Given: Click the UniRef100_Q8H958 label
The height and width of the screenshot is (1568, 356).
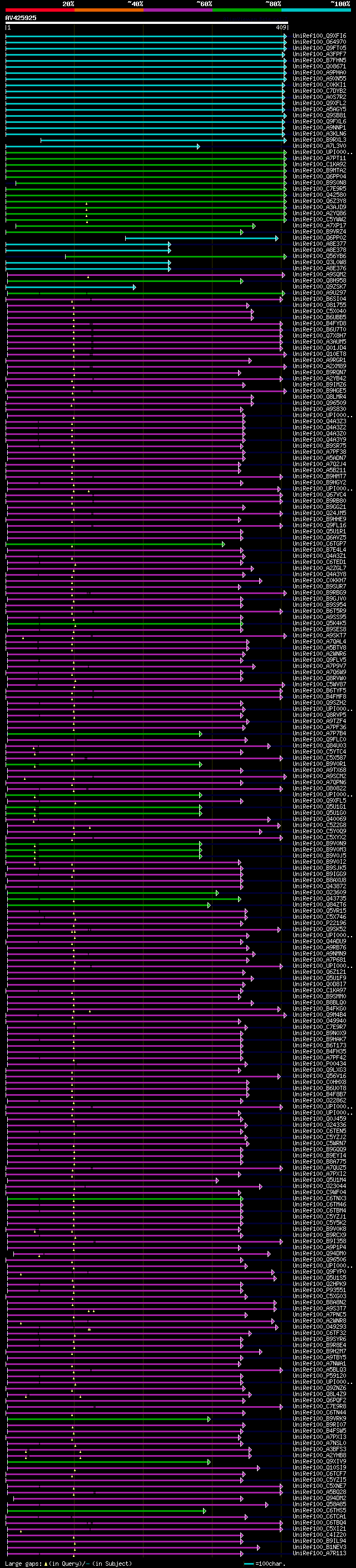Looking at the screenshot, I should (x=319, y=280).
